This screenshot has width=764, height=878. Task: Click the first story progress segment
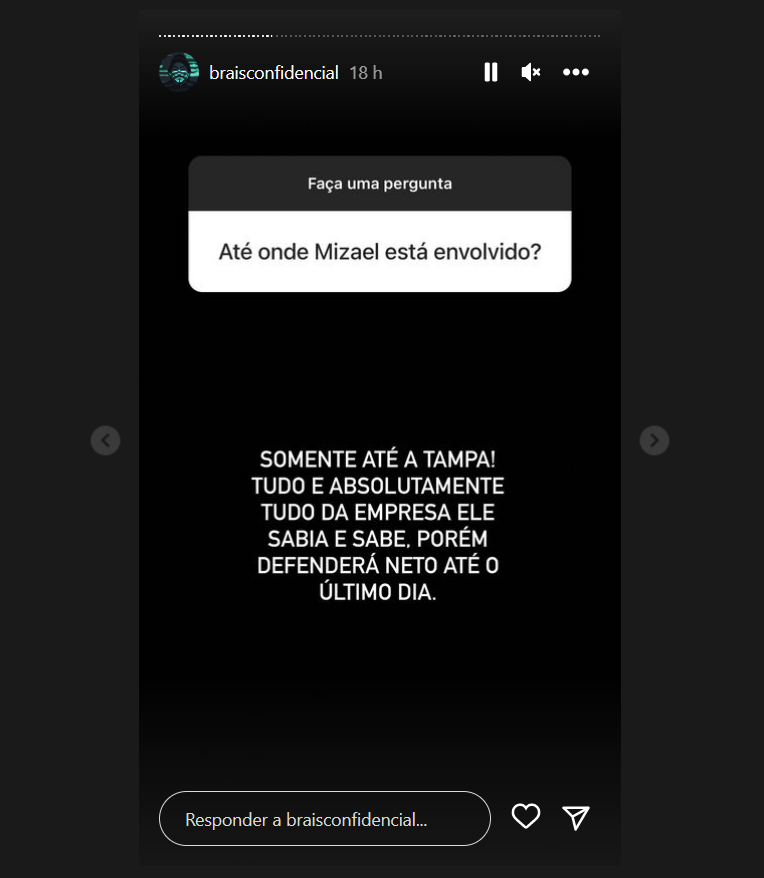pyautogui.click(x=160, y=36)
